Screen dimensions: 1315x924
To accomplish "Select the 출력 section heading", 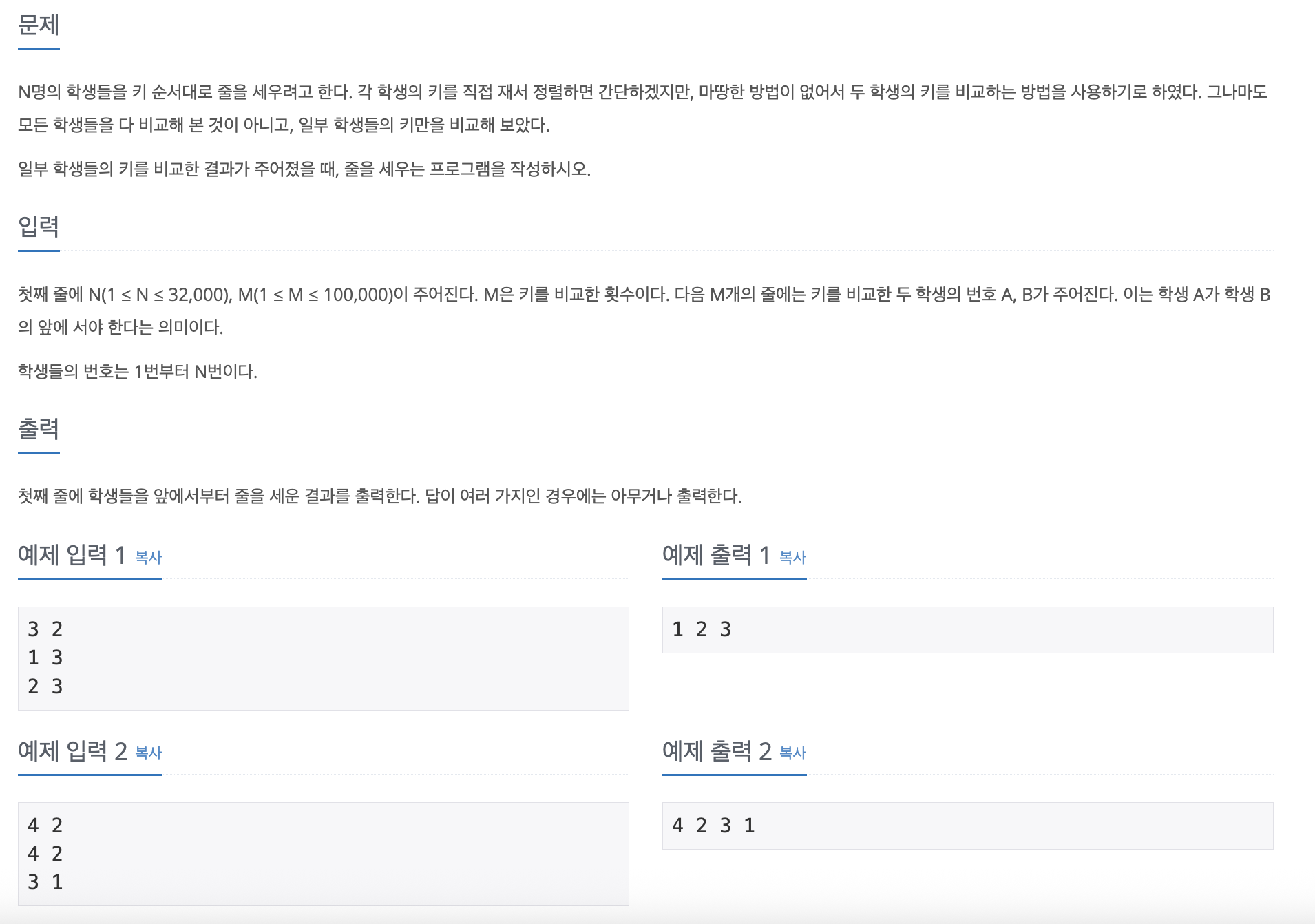I will point(38,428).
